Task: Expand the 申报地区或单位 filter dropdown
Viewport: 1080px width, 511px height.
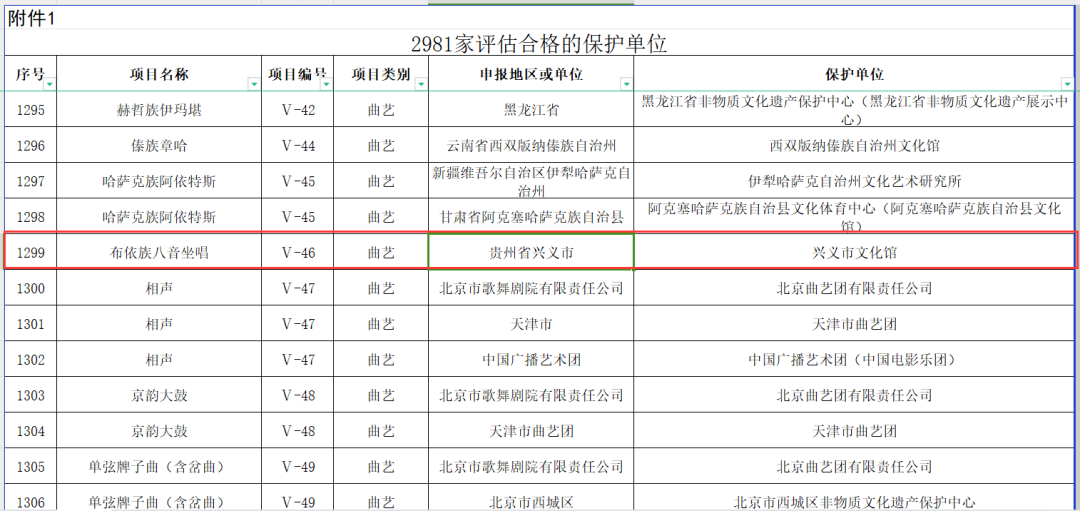Action: click(x=626, y=85)
